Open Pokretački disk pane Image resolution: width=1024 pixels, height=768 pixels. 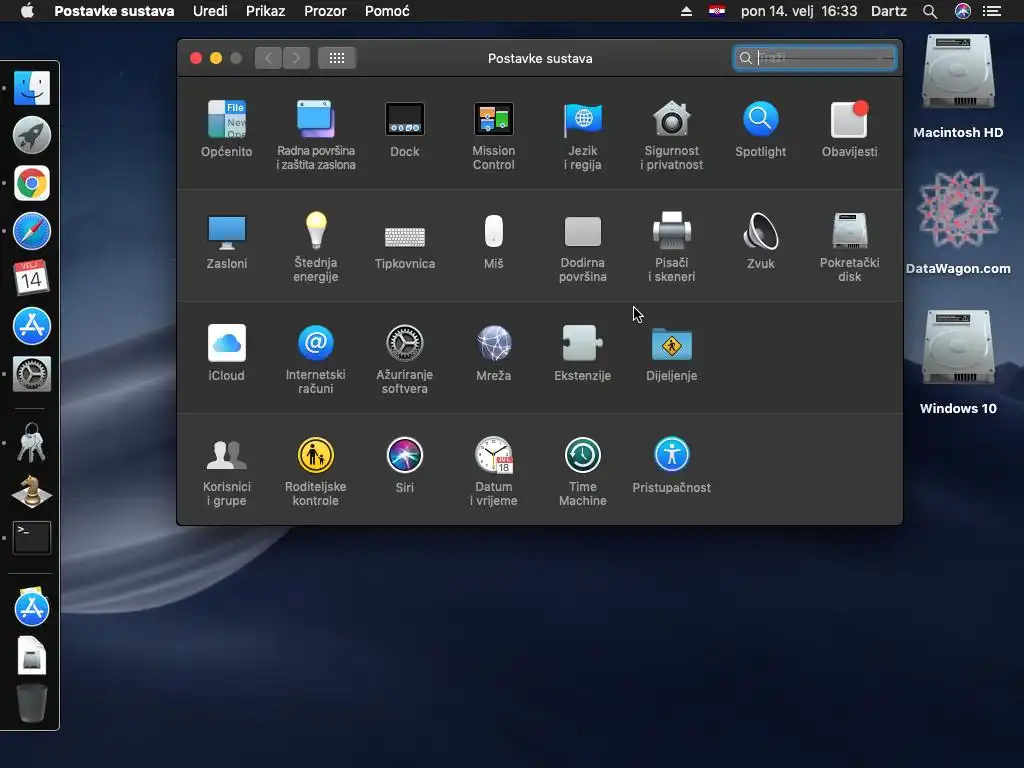pos(849,248)
